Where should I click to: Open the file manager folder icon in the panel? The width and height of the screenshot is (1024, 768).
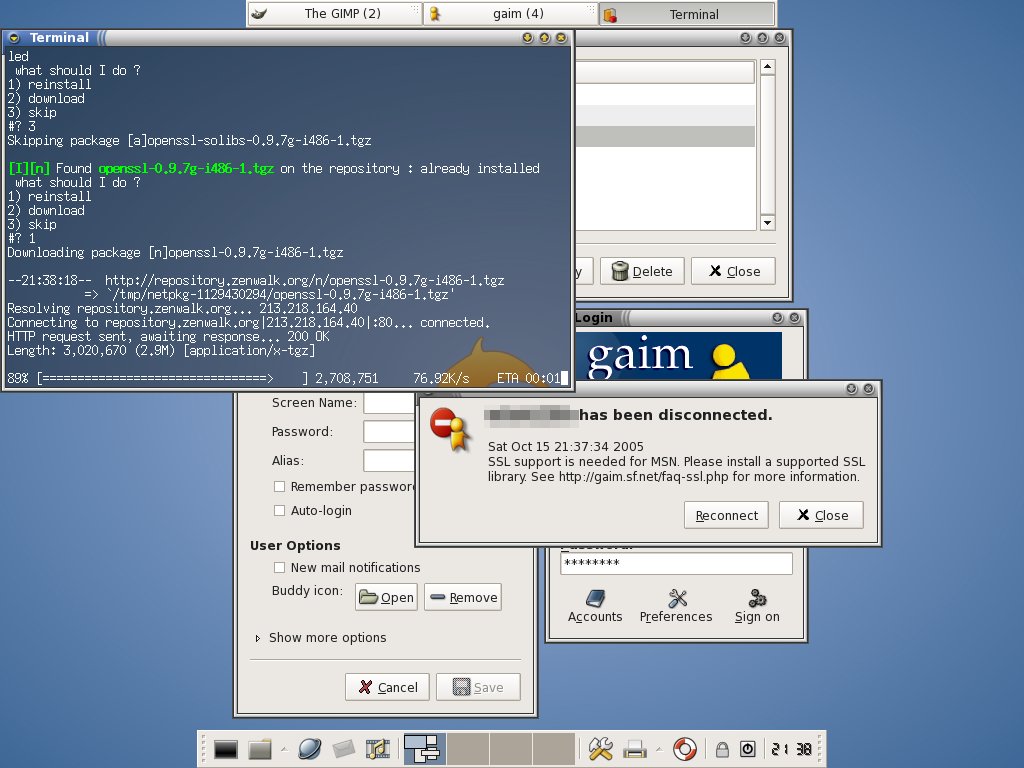coord(259,749)
